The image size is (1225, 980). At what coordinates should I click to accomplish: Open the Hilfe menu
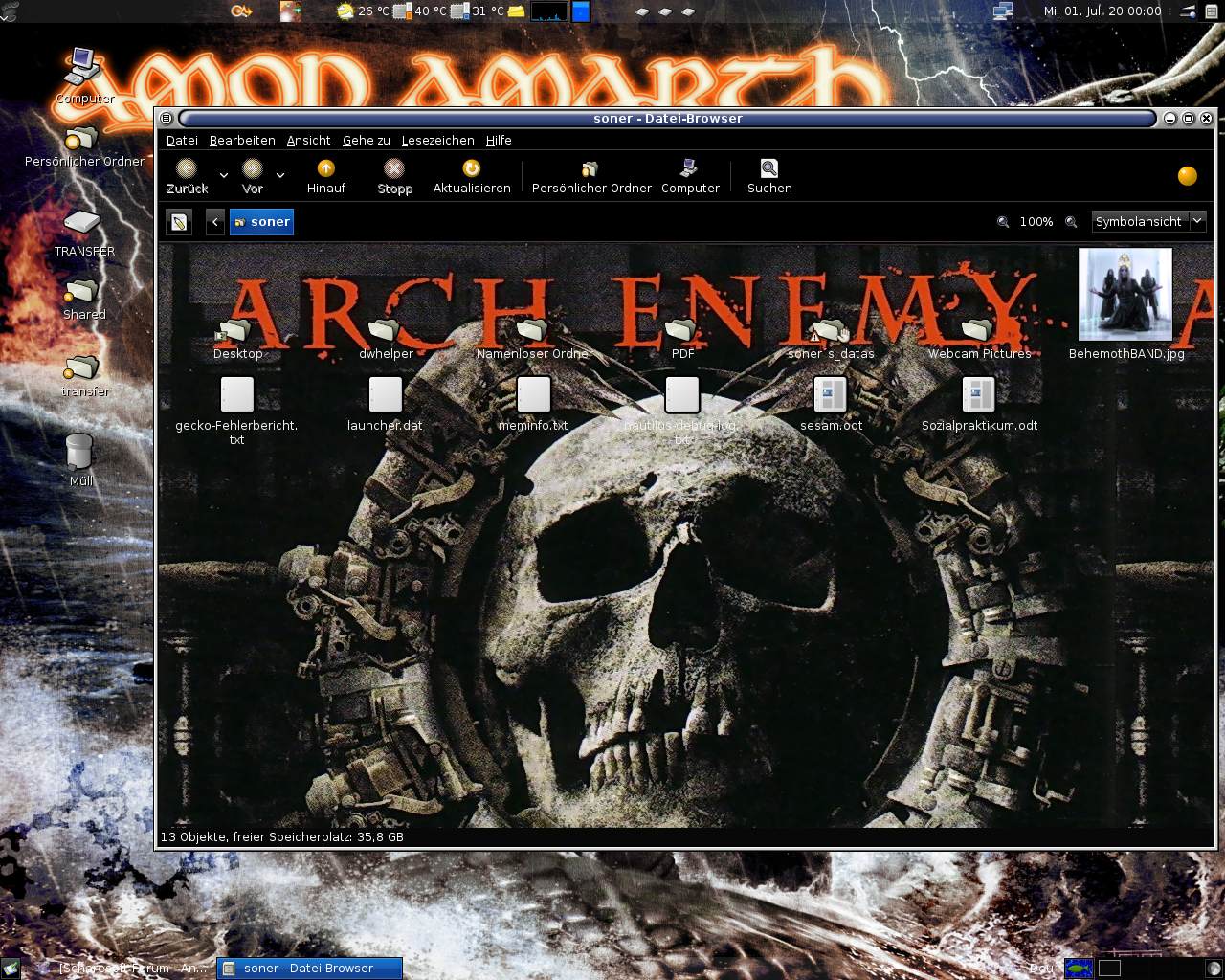499,140
